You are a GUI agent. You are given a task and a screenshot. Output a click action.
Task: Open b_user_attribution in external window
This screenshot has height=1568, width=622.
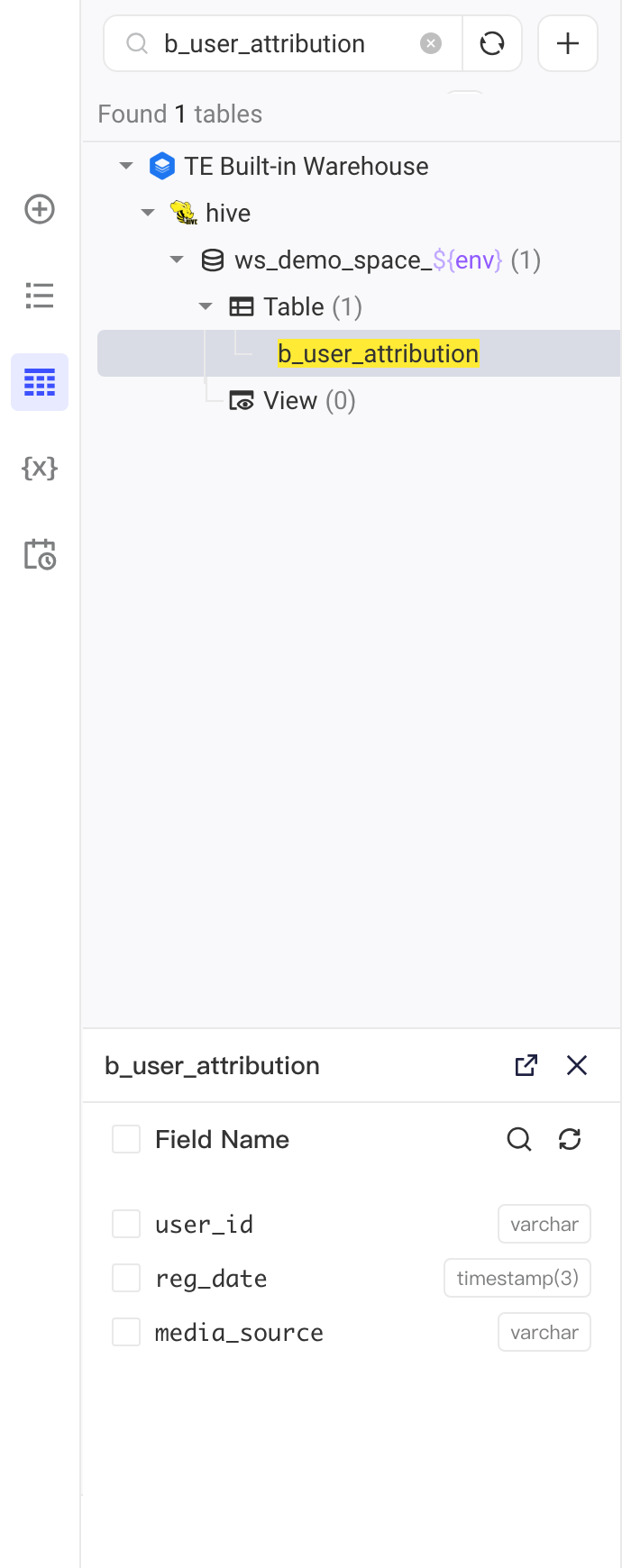[526, 1065]
